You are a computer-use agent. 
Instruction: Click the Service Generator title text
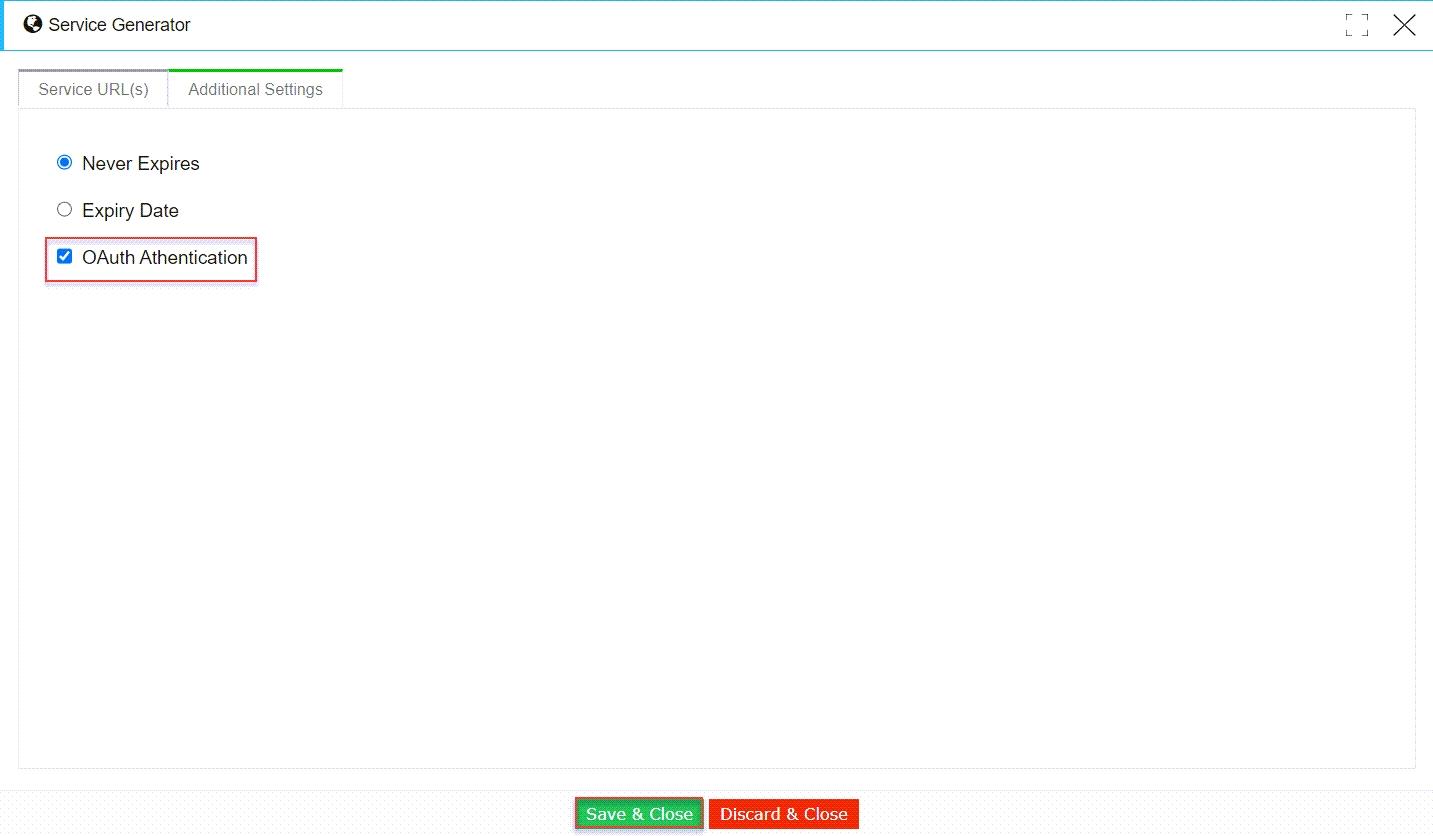(119, 25)
